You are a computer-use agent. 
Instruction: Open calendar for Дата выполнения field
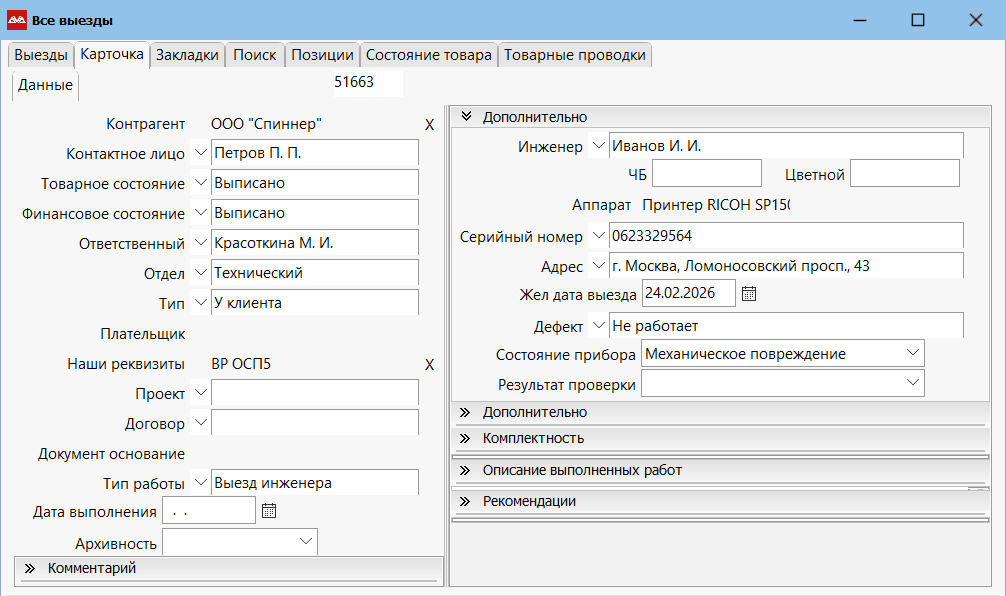pyautogui.click(x=268, y=511)
